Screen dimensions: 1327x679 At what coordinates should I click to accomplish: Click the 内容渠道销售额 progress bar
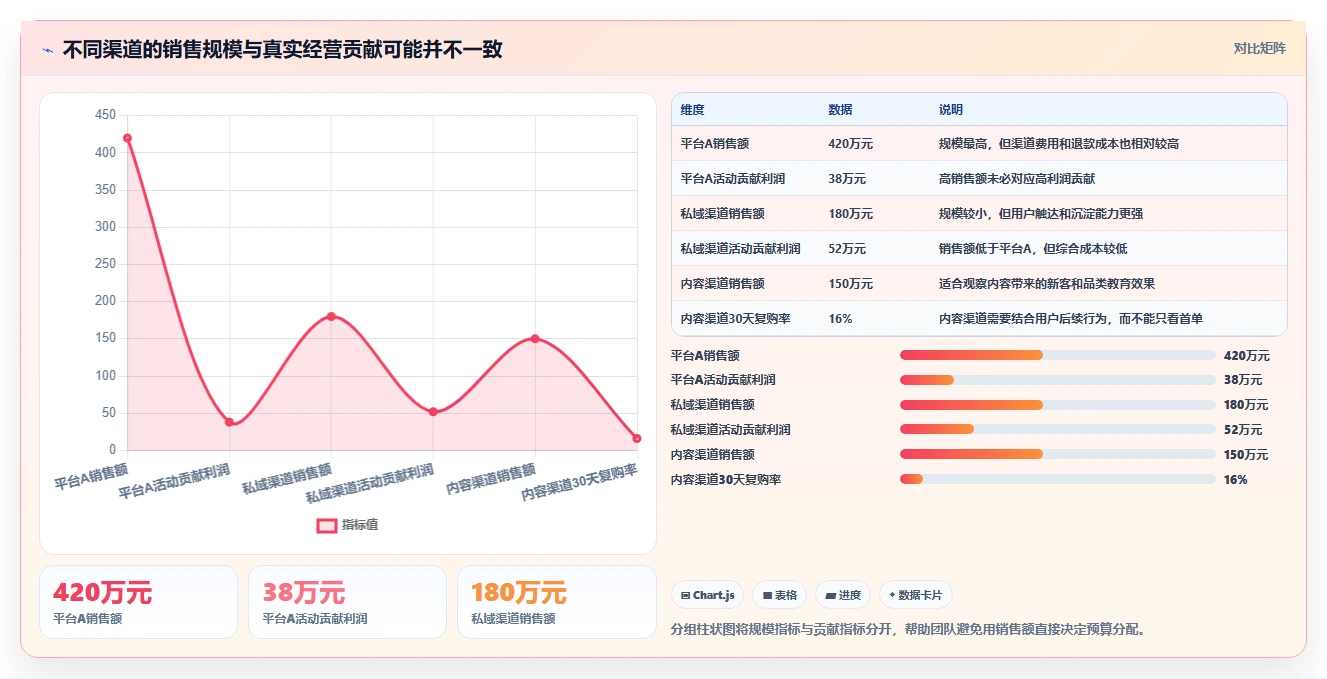[x=1058, y=454]
